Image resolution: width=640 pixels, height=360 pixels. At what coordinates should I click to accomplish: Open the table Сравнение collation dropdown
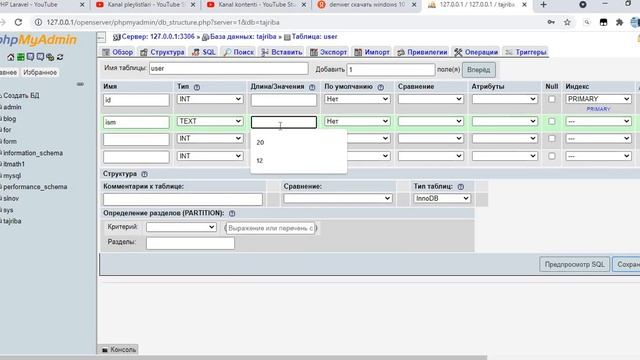[x=338, y=198]
